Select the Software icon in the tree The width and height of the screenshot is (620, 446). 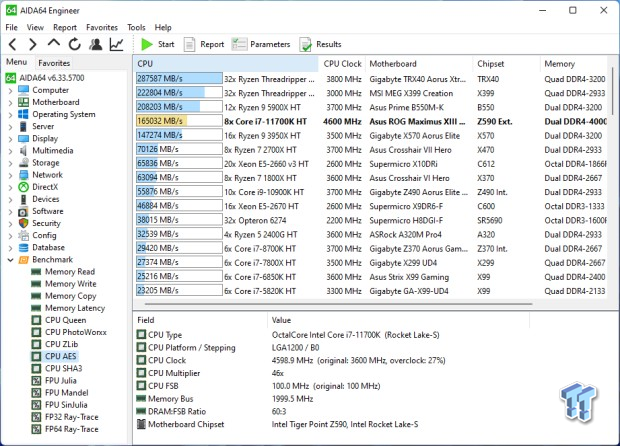(24, 212)
